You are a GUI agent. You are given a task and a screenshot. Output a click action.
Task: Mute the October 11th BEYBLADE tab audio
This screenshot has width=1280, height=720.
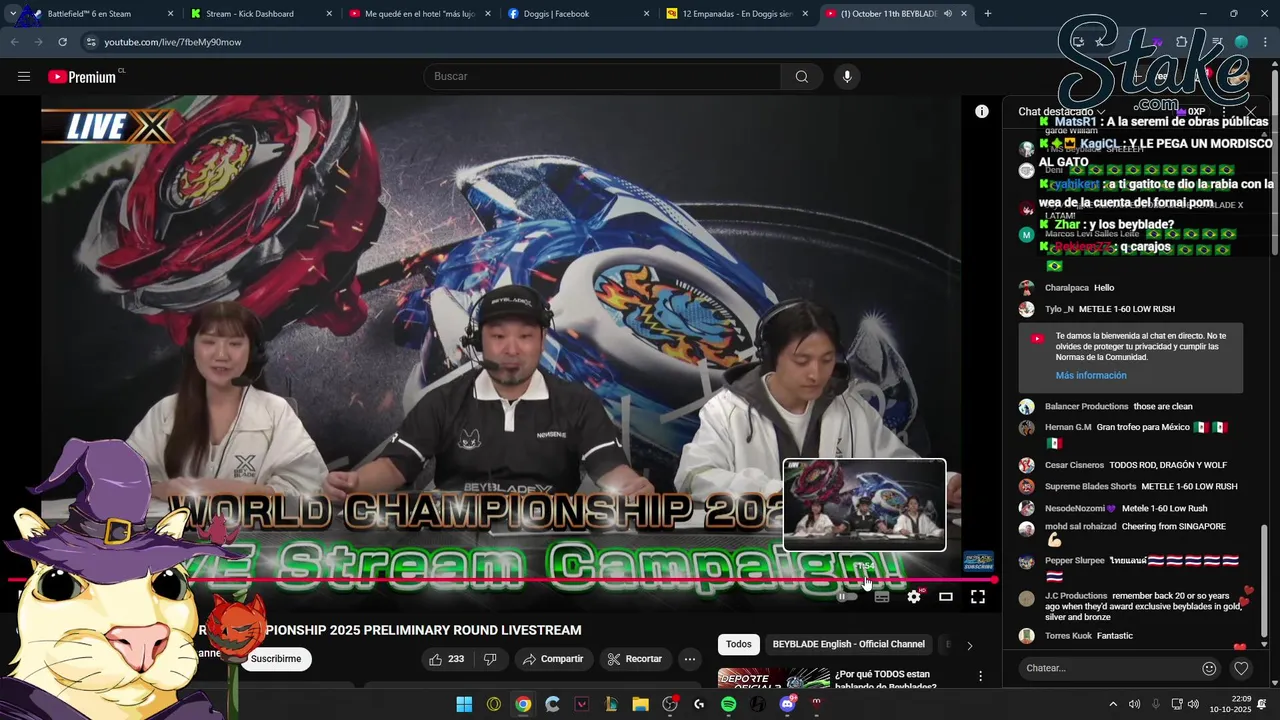pyautogui.click(x=947, y=14)
